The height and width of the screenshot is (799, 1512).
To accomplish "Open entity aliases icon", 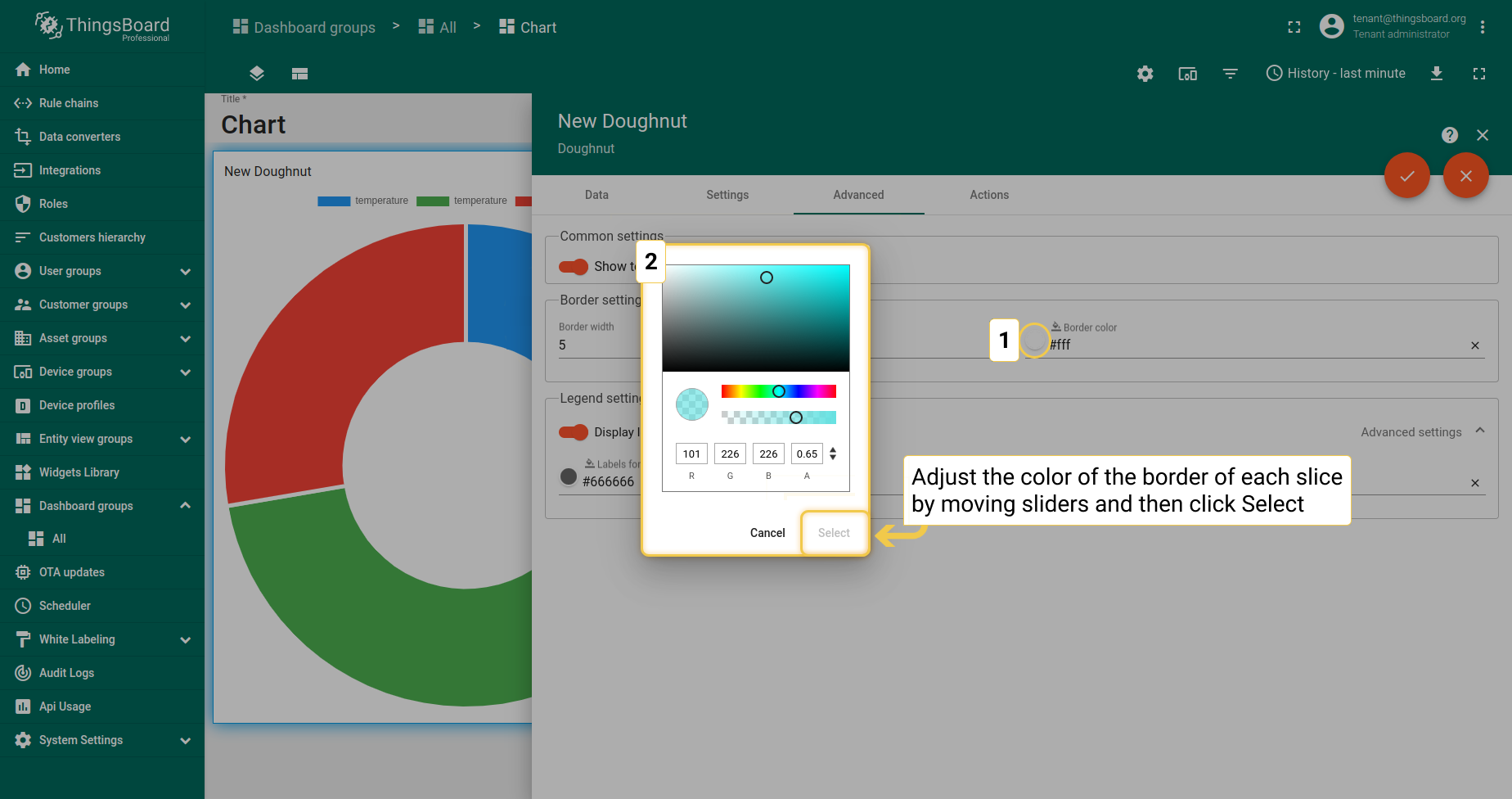I will pyautogui.click(x=1187, y=74).
